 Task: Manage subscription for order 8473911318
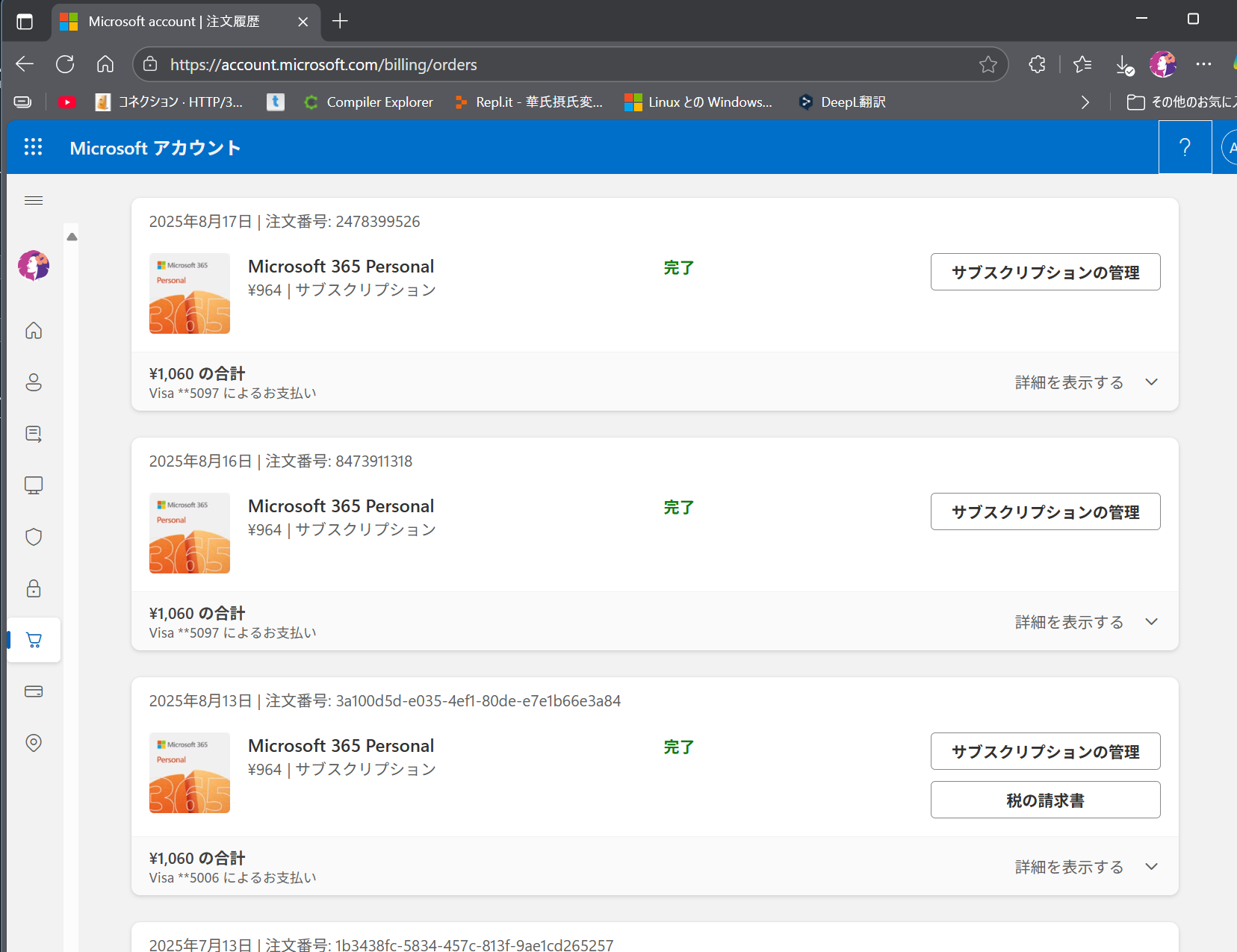[x=1045, y=511]
